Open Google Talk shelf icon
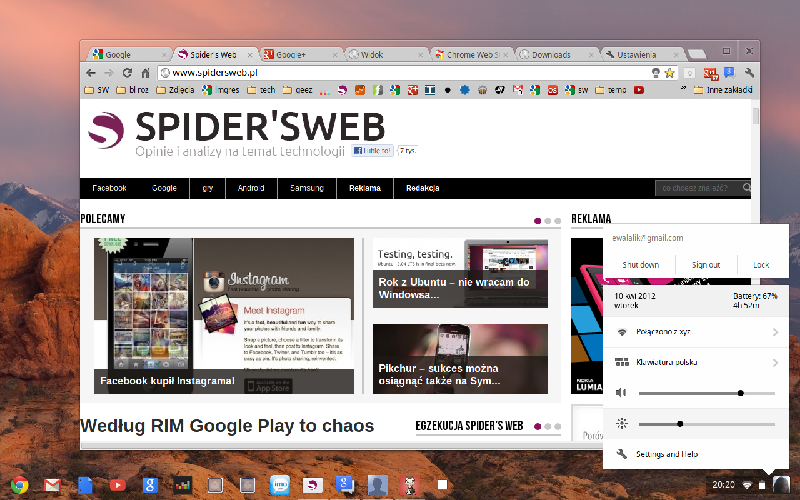This screenshot has width=800, height=500. point(345,485)
